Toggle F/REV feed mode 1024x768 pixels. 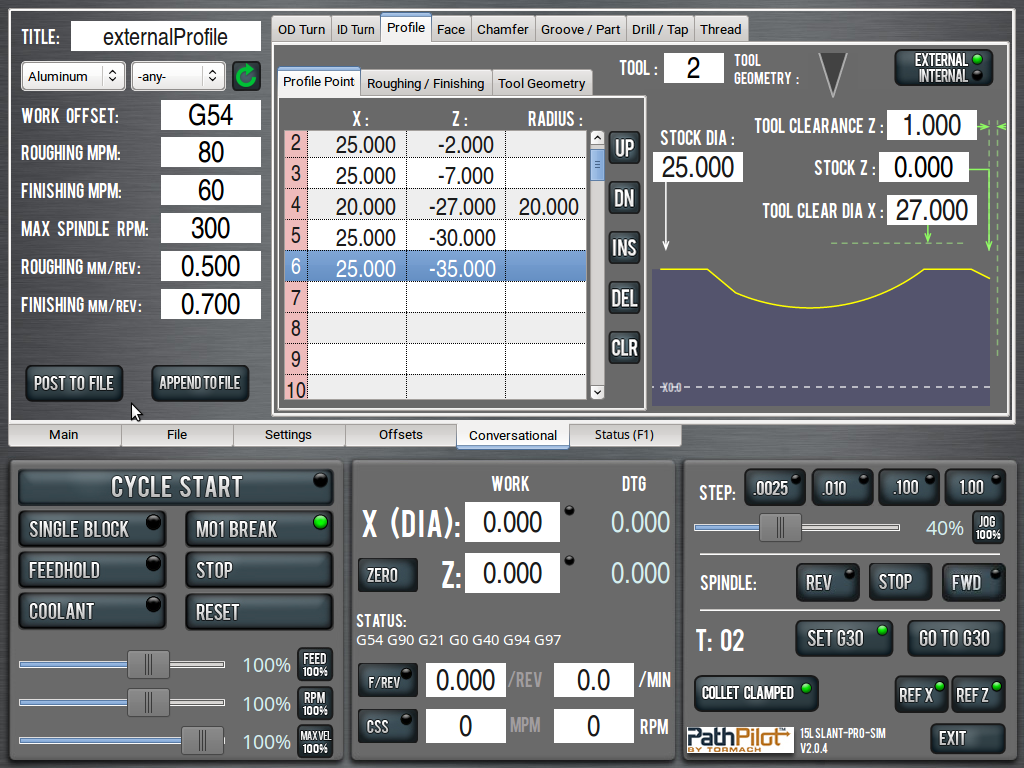[x=387, y=681]
